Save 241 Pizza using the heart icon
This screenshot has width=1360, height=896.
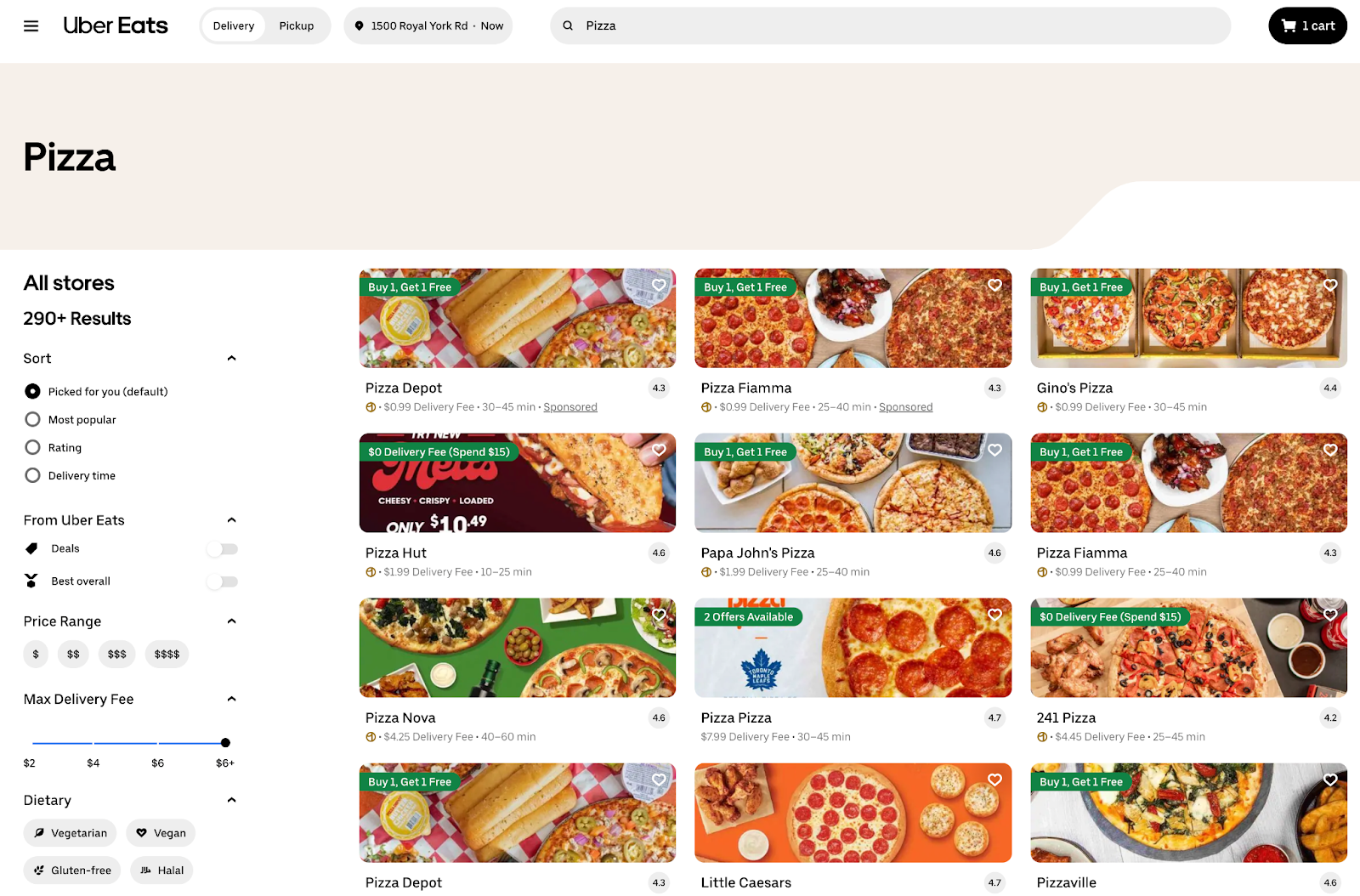[x=1330, y=615]
